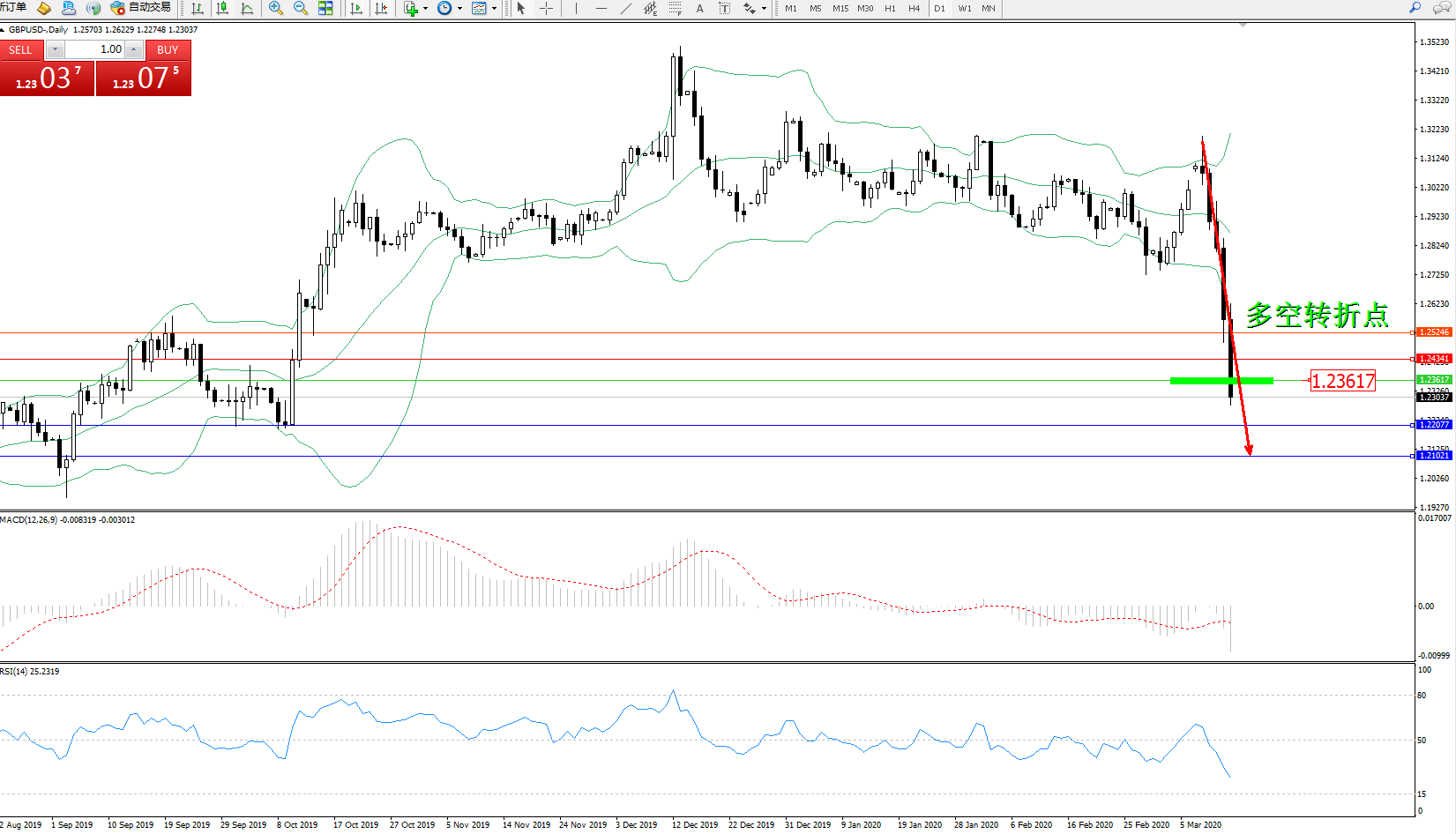The width and height of the screenshot is (1456, 834).
Task: Switch chart to candlestick display
Action: click(222, 8)
